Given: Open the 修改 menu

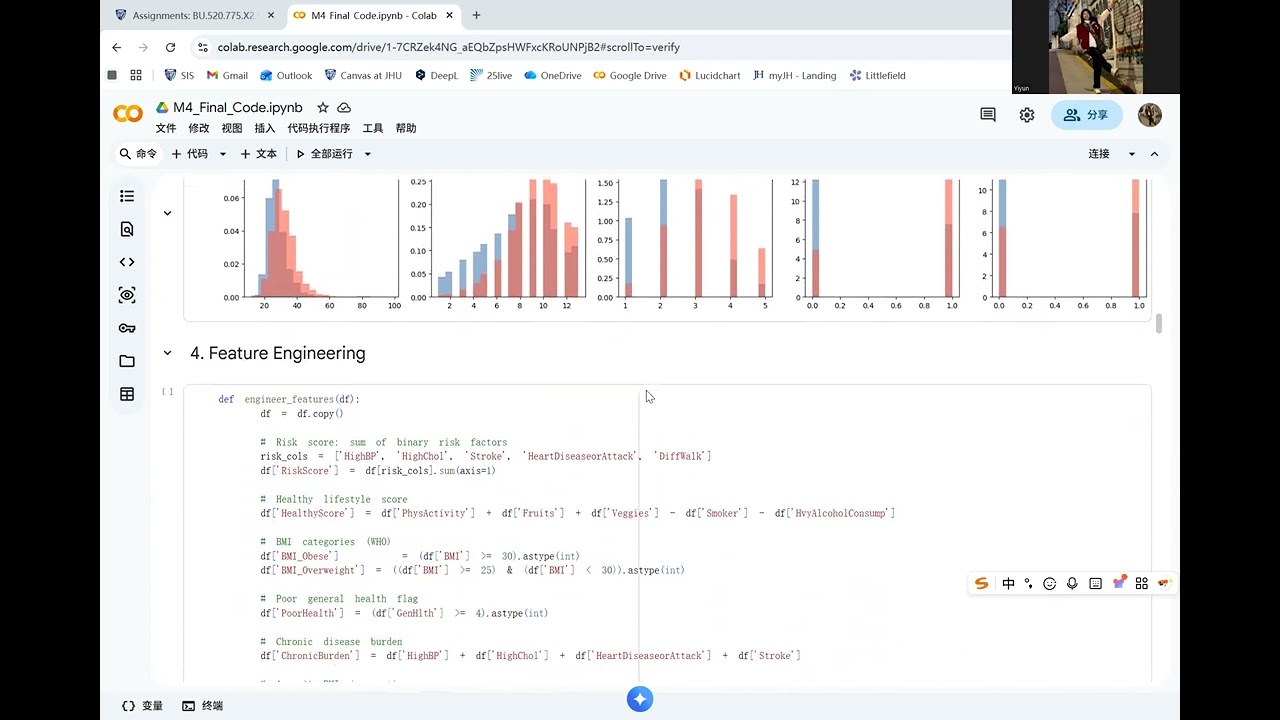Looking at the screenshot, I should (x=199, y=128).
